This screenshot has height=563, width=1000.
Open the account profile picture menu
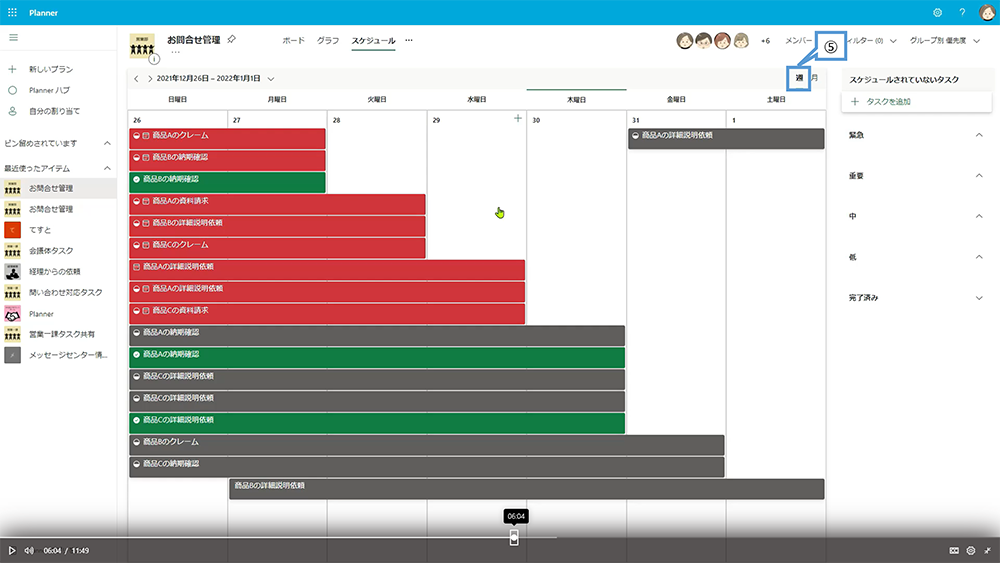coord(987,12)
